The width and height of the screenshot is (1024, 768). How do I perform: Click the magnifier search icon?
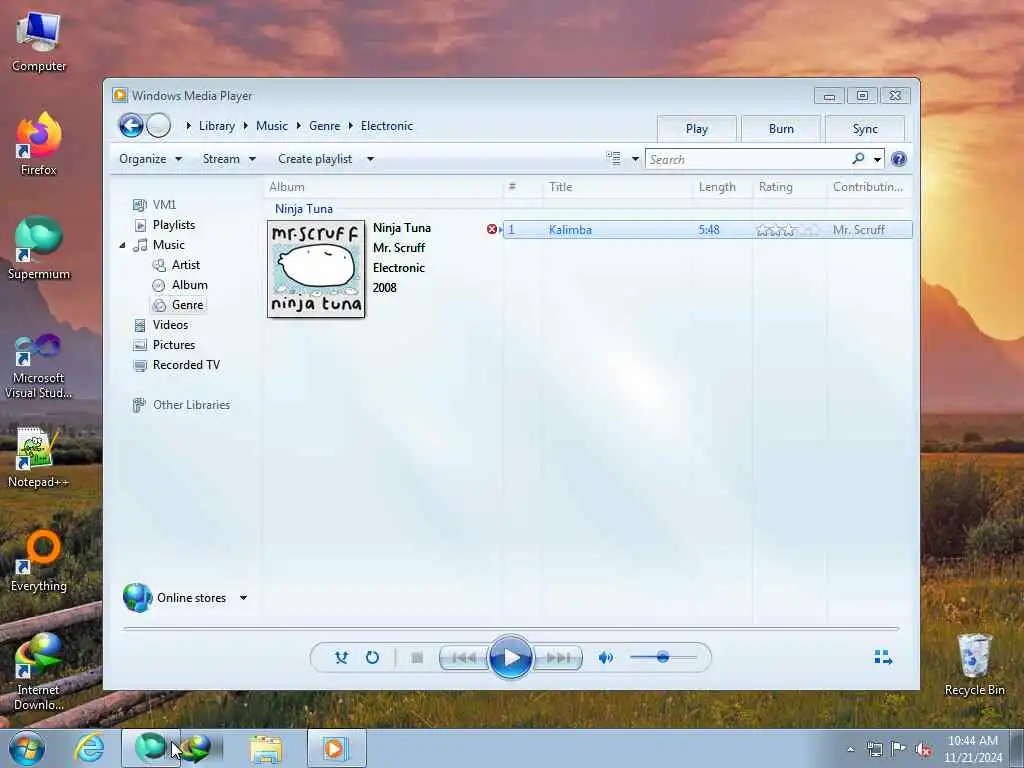point(858,159)
